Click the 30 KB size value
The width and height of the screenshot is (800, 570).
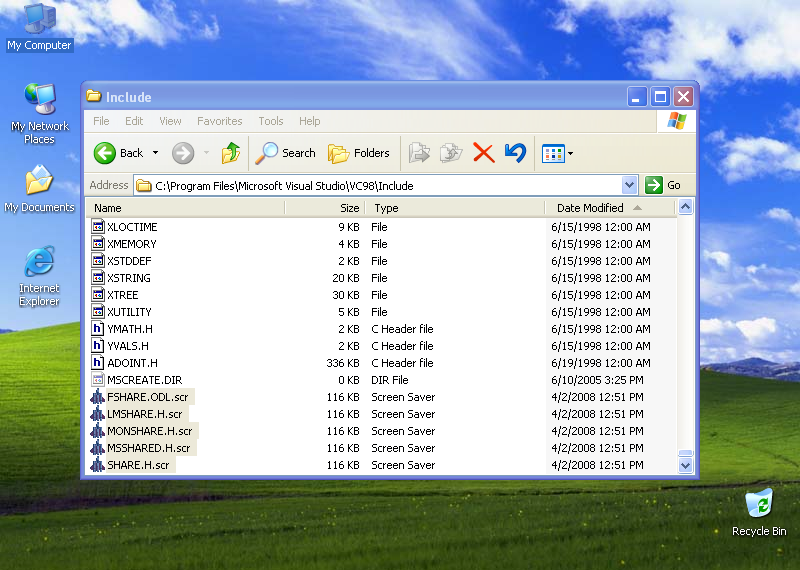(346, 295)
